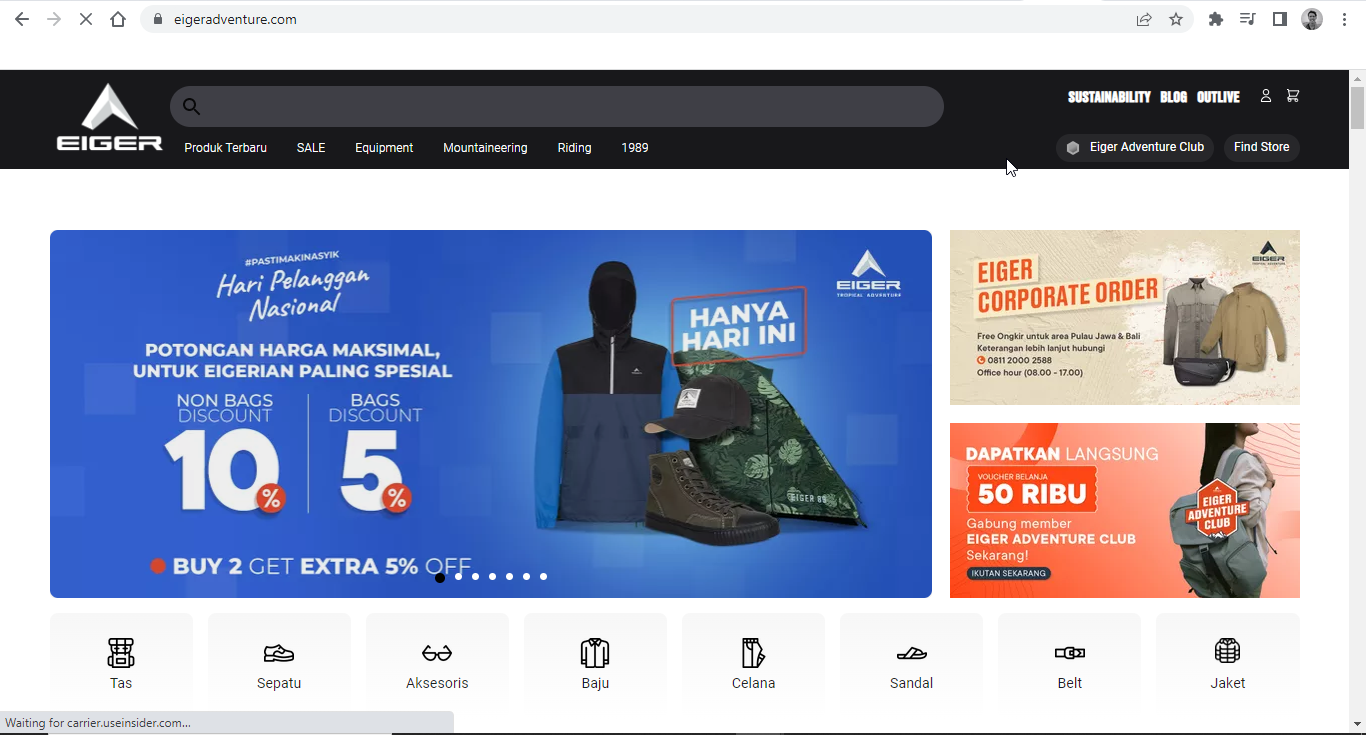Open the browser extensions puzzle icon
This screenshot has width=1366, height=735.
(1216, 19)
